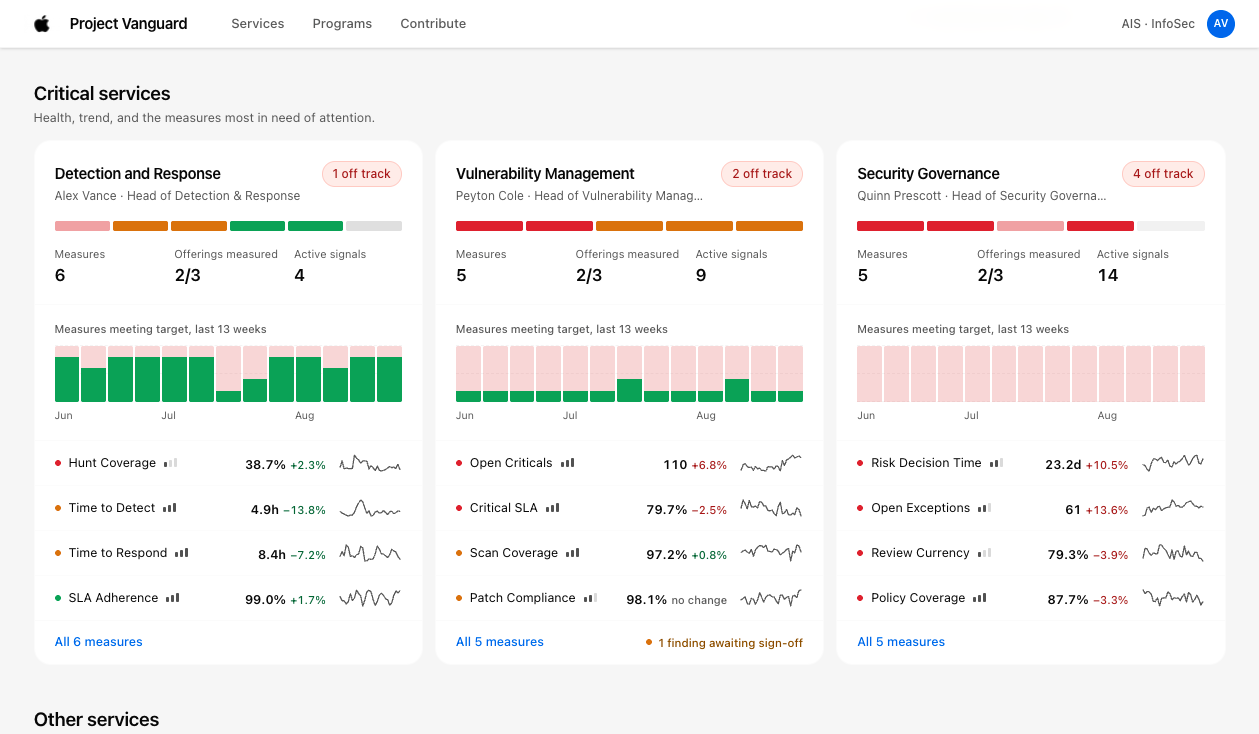Click AIS · InfoSec account label
Screen dimensions: 1259x734
[1158, 24]
